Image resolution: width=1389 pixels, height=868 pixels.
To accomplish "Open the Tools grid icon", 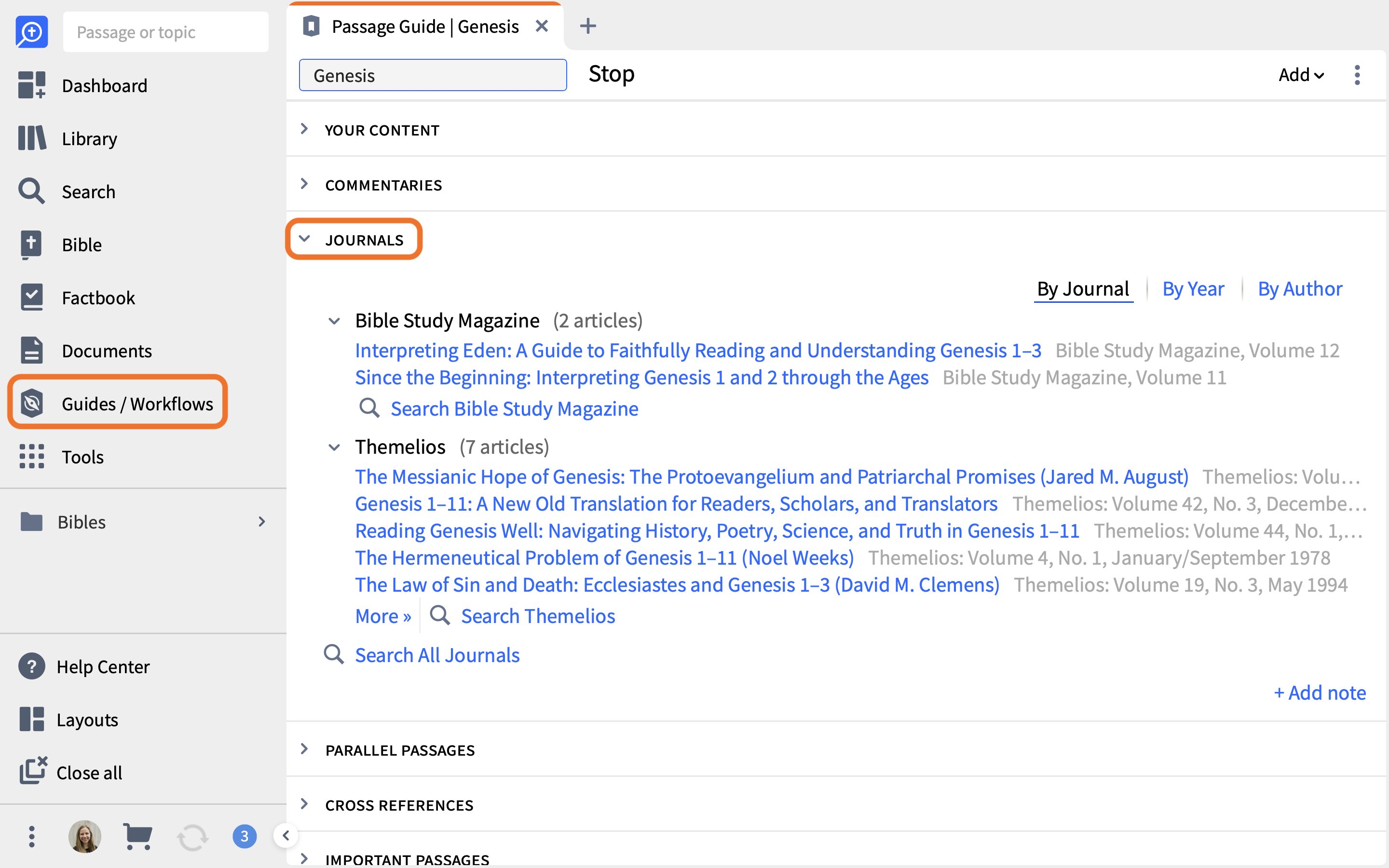I will [x=31, y=456].
